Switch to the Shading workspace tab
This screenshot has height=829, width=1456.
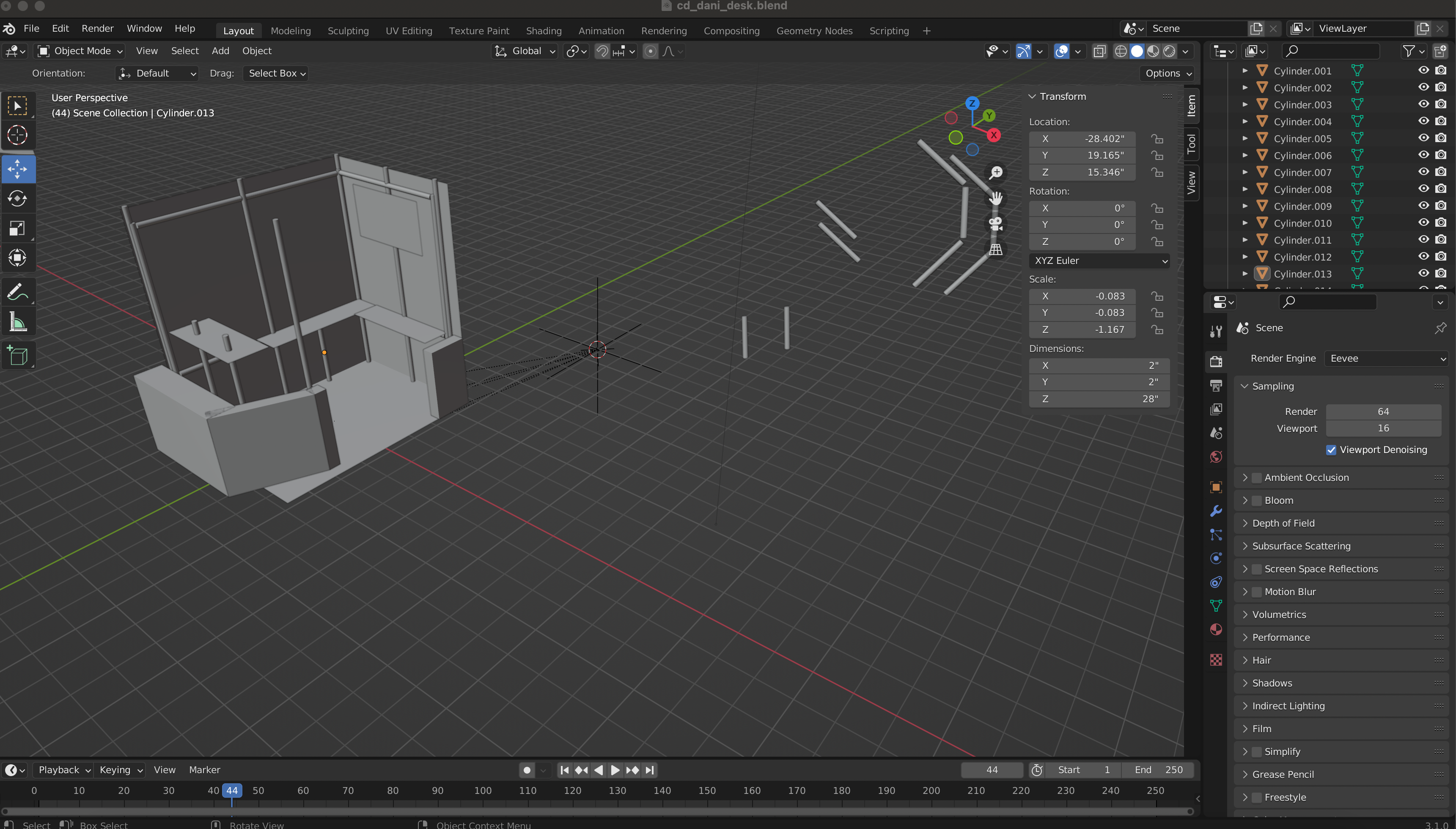[x=543, y=31]
